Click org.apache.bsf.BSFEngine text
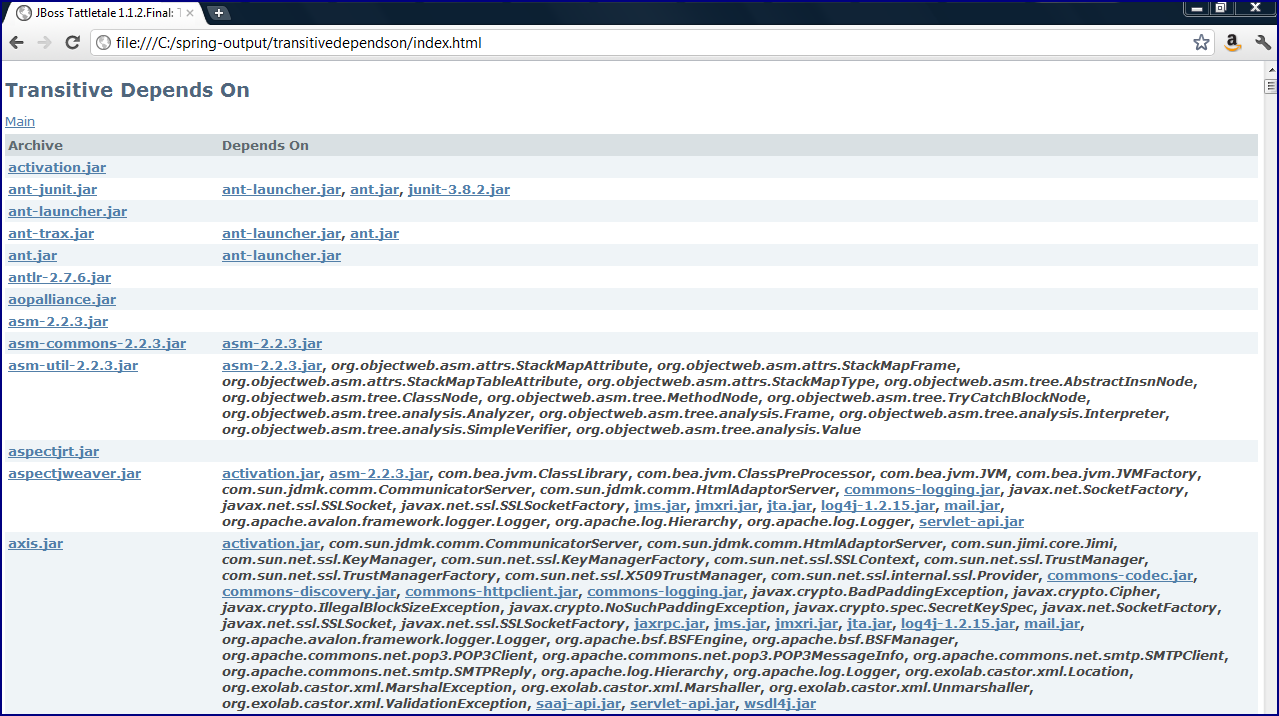The image size is (1279, 716). (x=648, y=639)
